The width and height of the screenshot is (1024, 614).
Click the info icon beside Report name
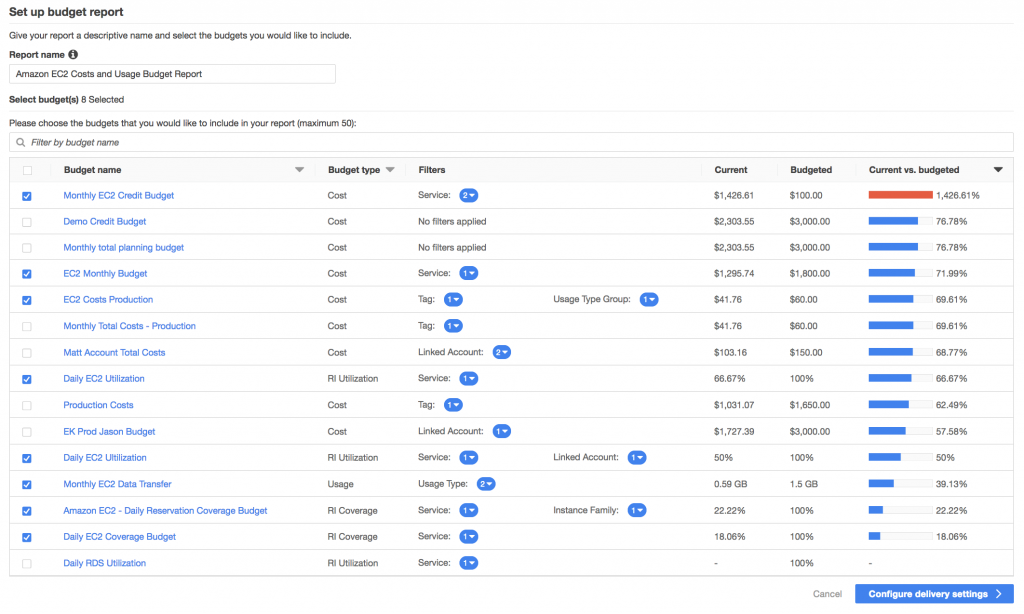click(x=73, y=55)
